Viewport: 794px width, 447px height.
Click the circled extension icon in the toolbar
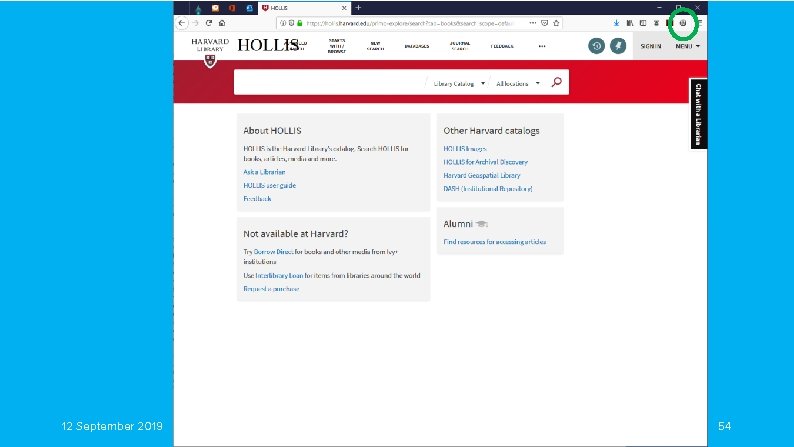pyautogui.click(x=683, y=23)
